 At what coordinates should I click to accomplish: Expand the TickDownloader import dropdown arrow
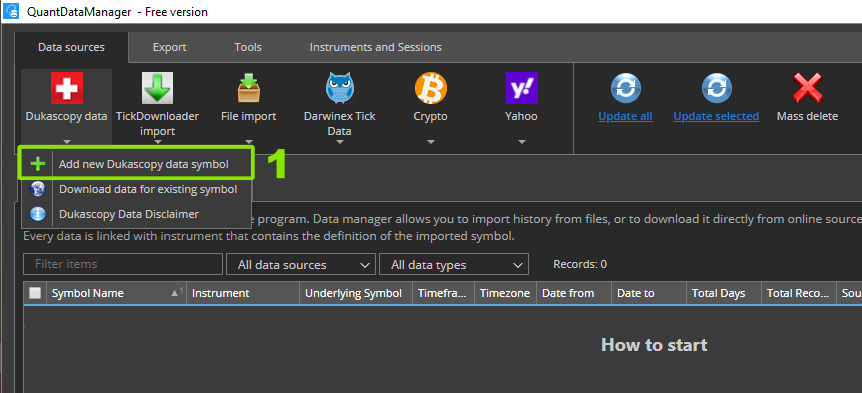click(x=158, y=142)
